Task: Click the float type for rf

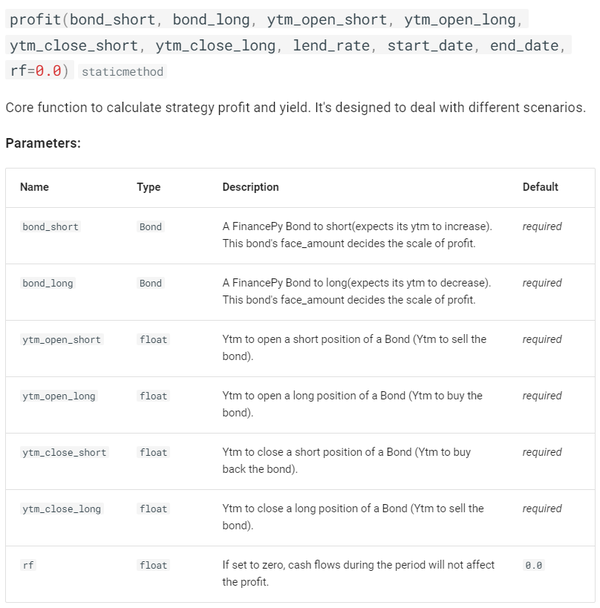Action: click(153, 565)
